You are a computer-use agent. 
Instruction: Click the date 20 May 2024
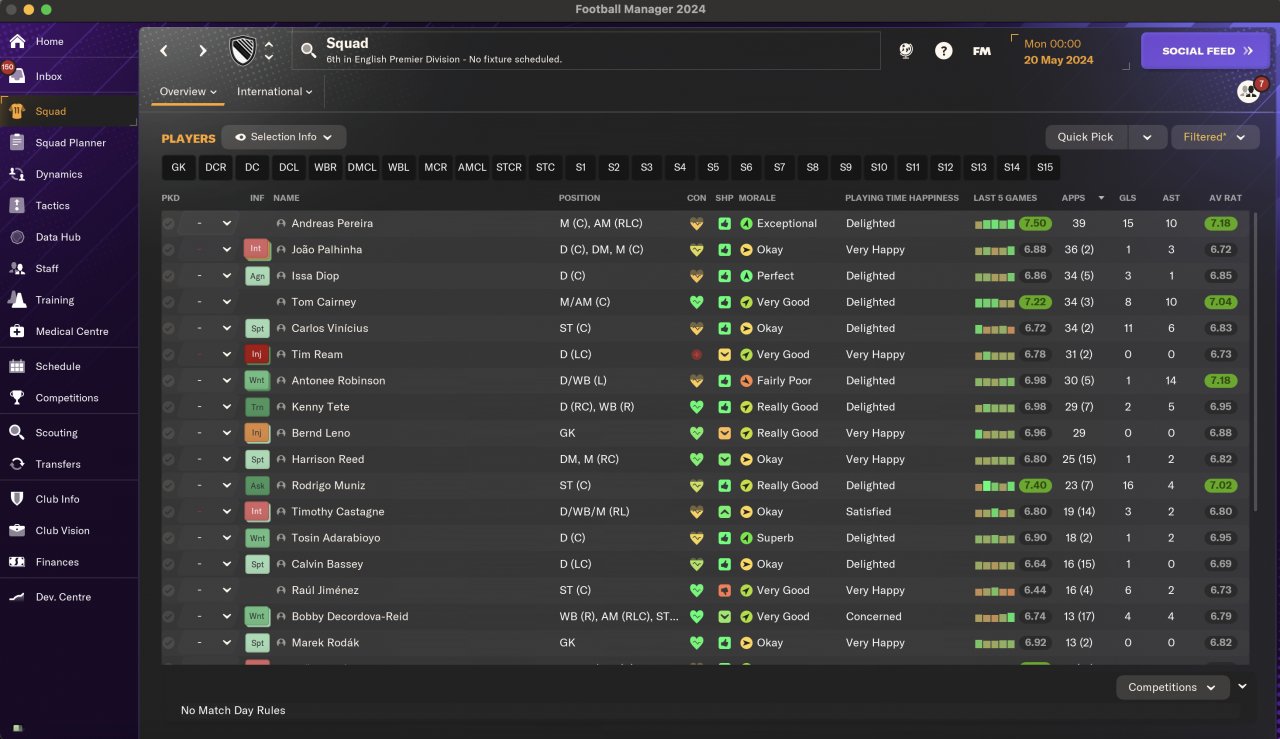pos(1058,60)
